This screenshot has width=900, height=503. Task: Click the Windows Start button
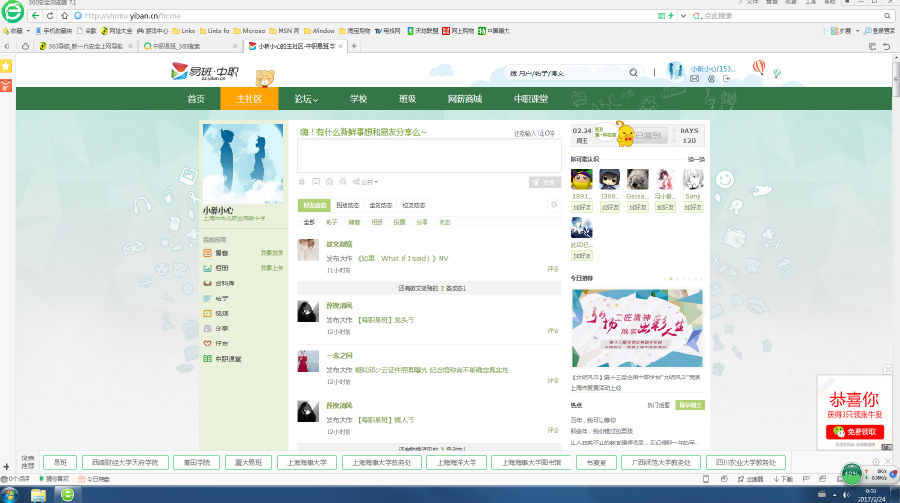(11, 495)
